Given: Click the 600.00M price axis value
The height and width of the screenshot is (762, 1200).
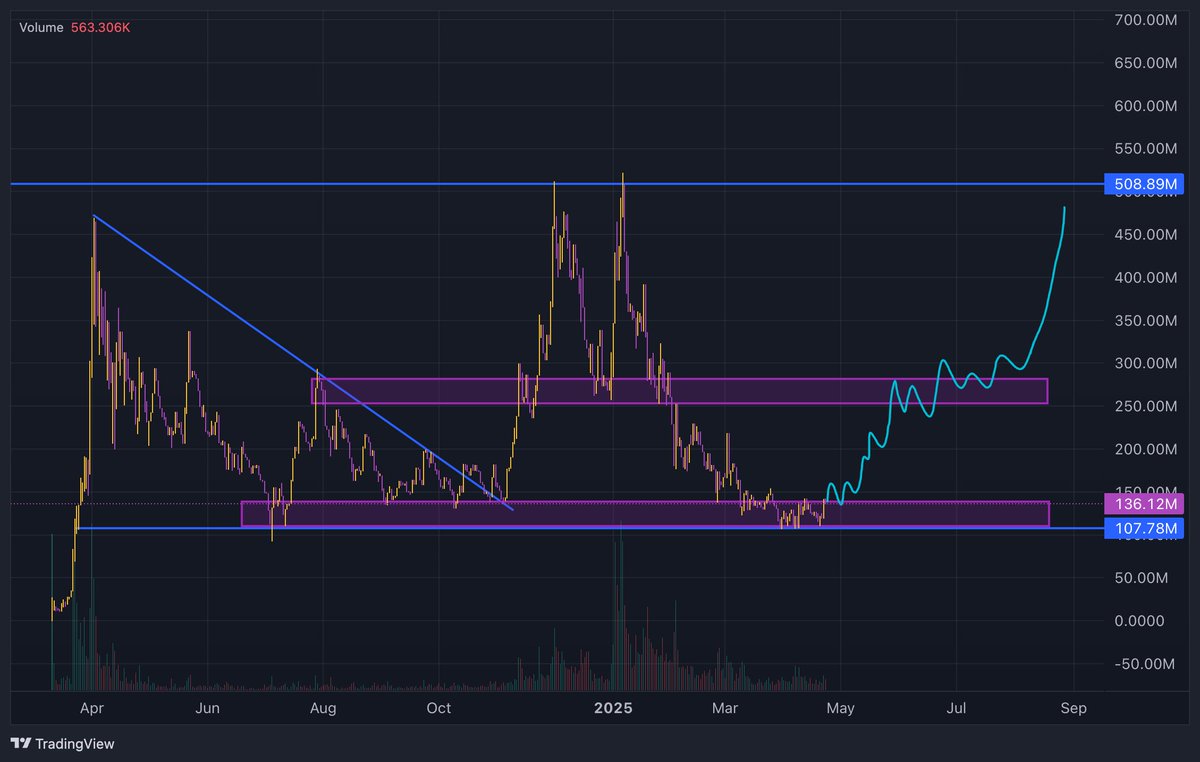Looking at the screenshot, I should [1145, 106].
